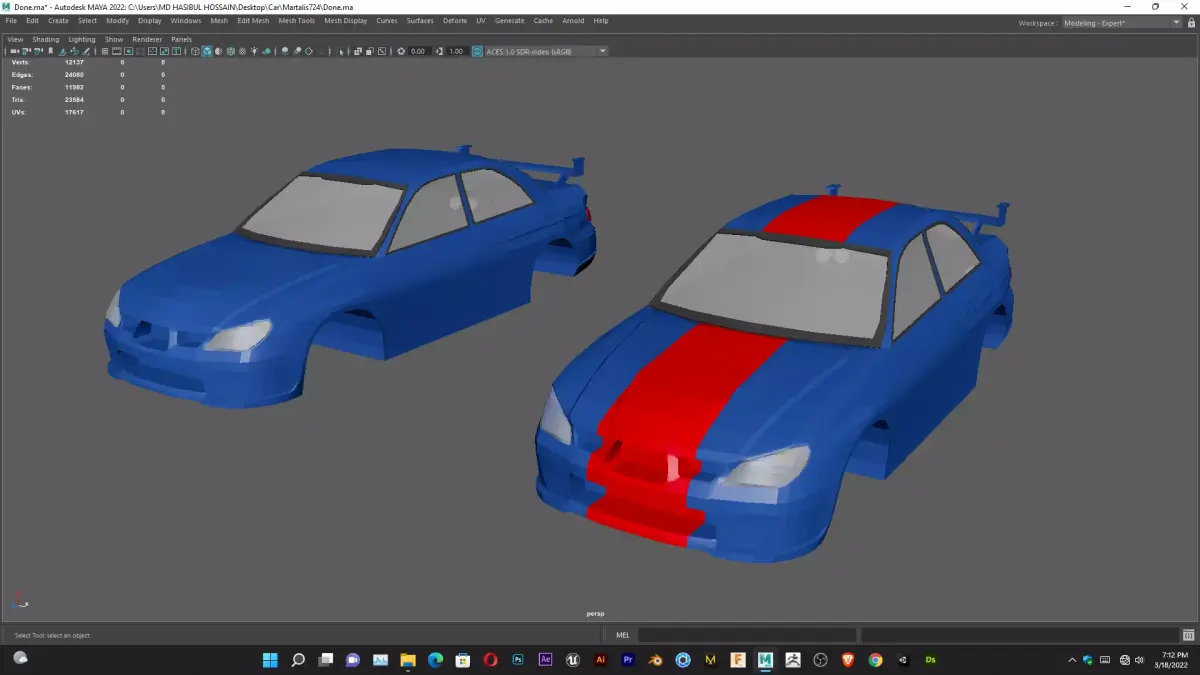
Task: Open the ACES 1.0 SDR-video color space dropdown
Action: (x=547, y=51)
